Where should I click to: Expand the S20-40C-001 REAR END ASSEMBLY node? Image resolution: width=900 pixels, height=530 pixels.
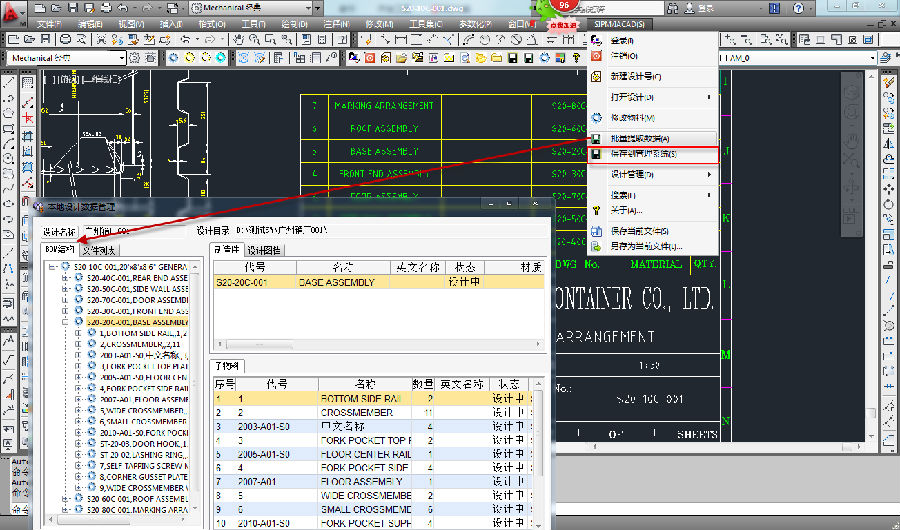click(65, 278)
